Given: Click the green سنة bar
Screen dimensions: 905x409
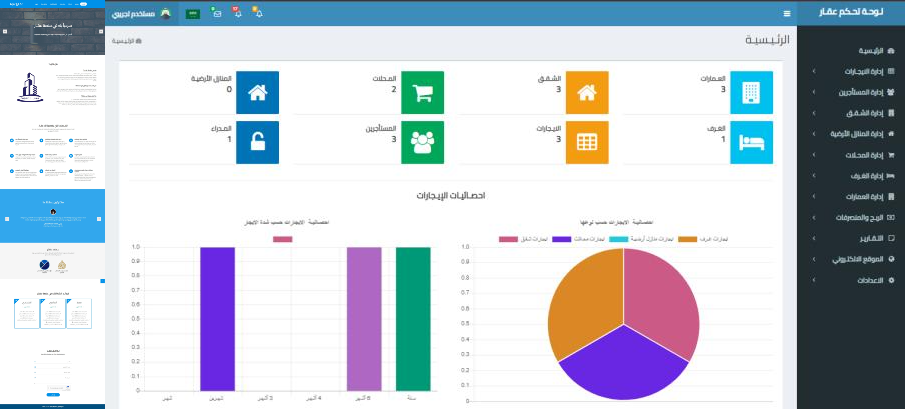Looking at the screenshot, I should pos(413,319).
